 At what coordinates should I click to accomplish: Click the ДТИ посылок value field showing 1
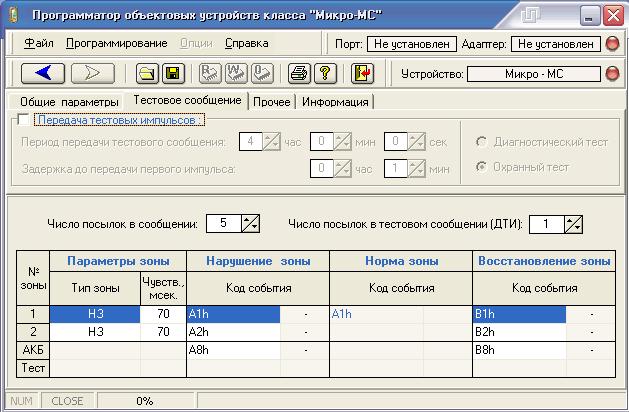point(547,224)
